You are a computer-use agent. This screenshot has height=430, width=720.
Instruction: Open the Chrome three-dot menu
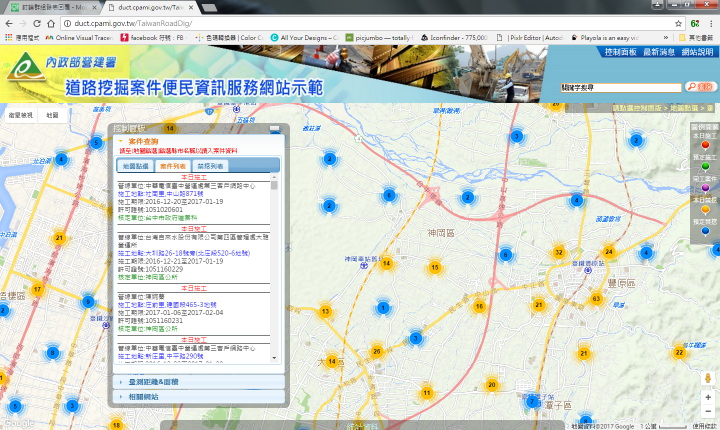point(712,23)
